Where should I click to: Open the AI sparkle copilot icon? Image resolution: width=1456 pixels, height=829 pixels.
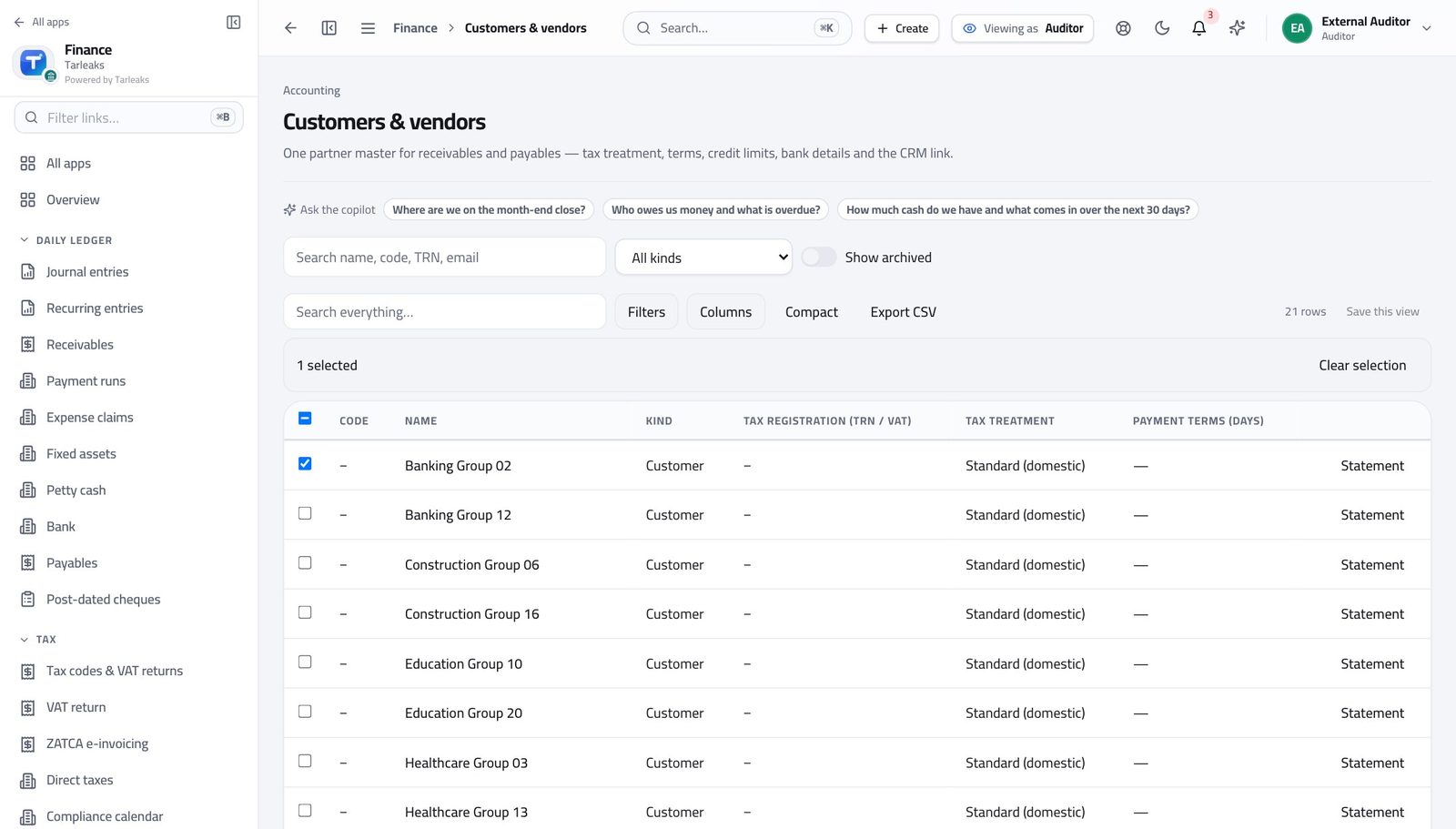(x=1238, y=28)
